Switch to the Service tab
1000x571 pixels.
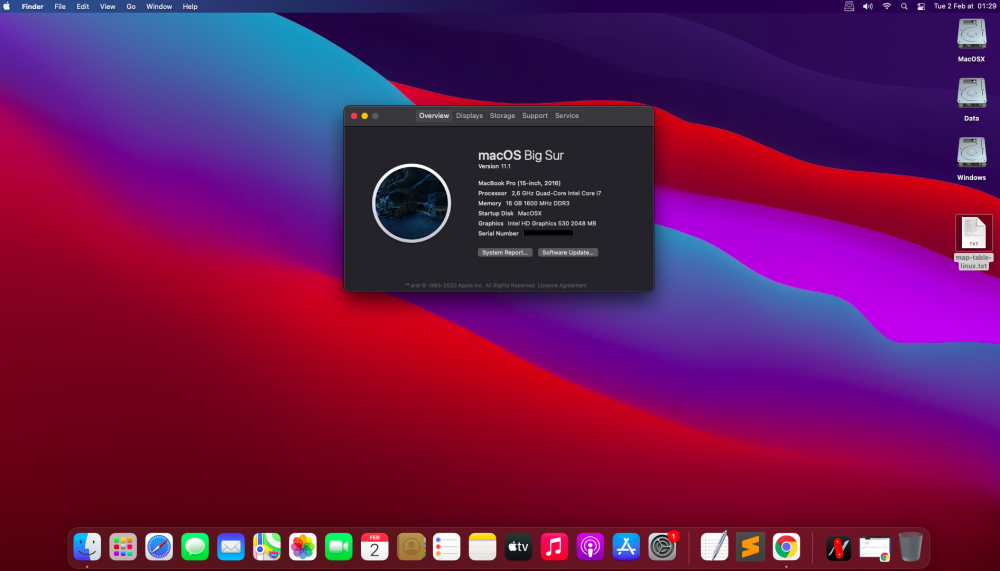pyautogui.click(x=567, y=115)
